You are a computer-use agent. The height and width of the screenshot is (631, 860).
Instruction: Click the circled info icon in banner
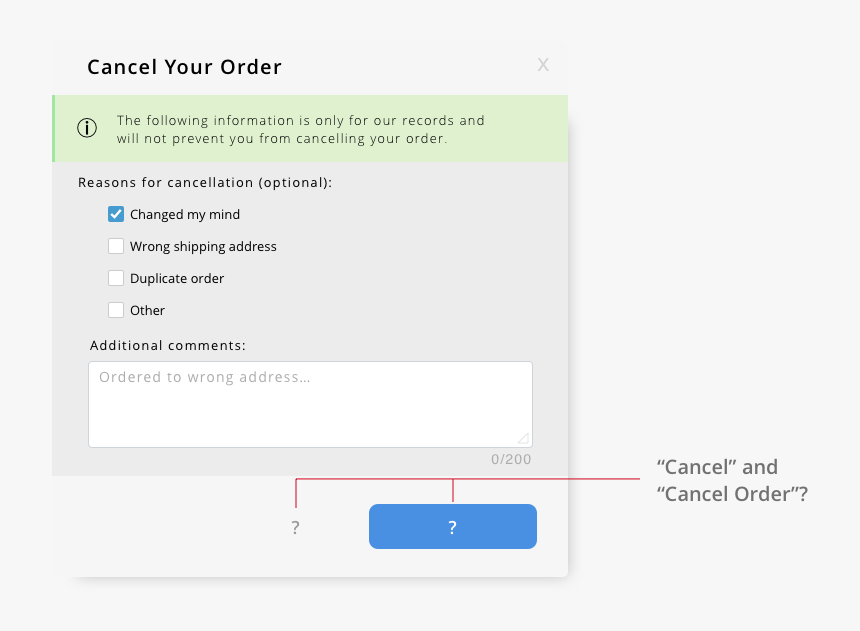(87, 128)
